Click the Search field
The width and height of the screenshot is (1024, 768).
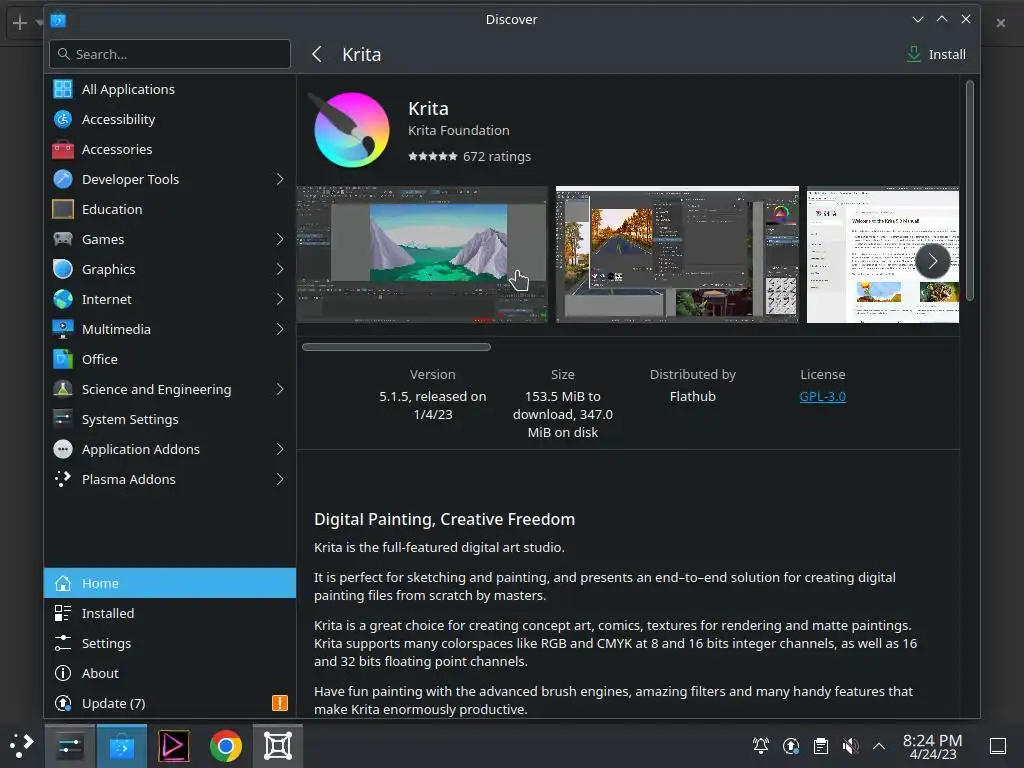[x=170, y=54]
